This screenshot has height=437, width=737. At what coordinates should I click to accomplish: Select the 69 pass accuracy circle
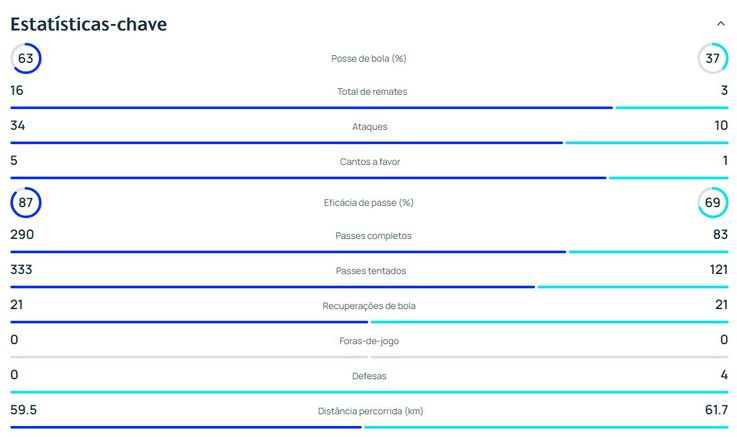pos(712,203)
